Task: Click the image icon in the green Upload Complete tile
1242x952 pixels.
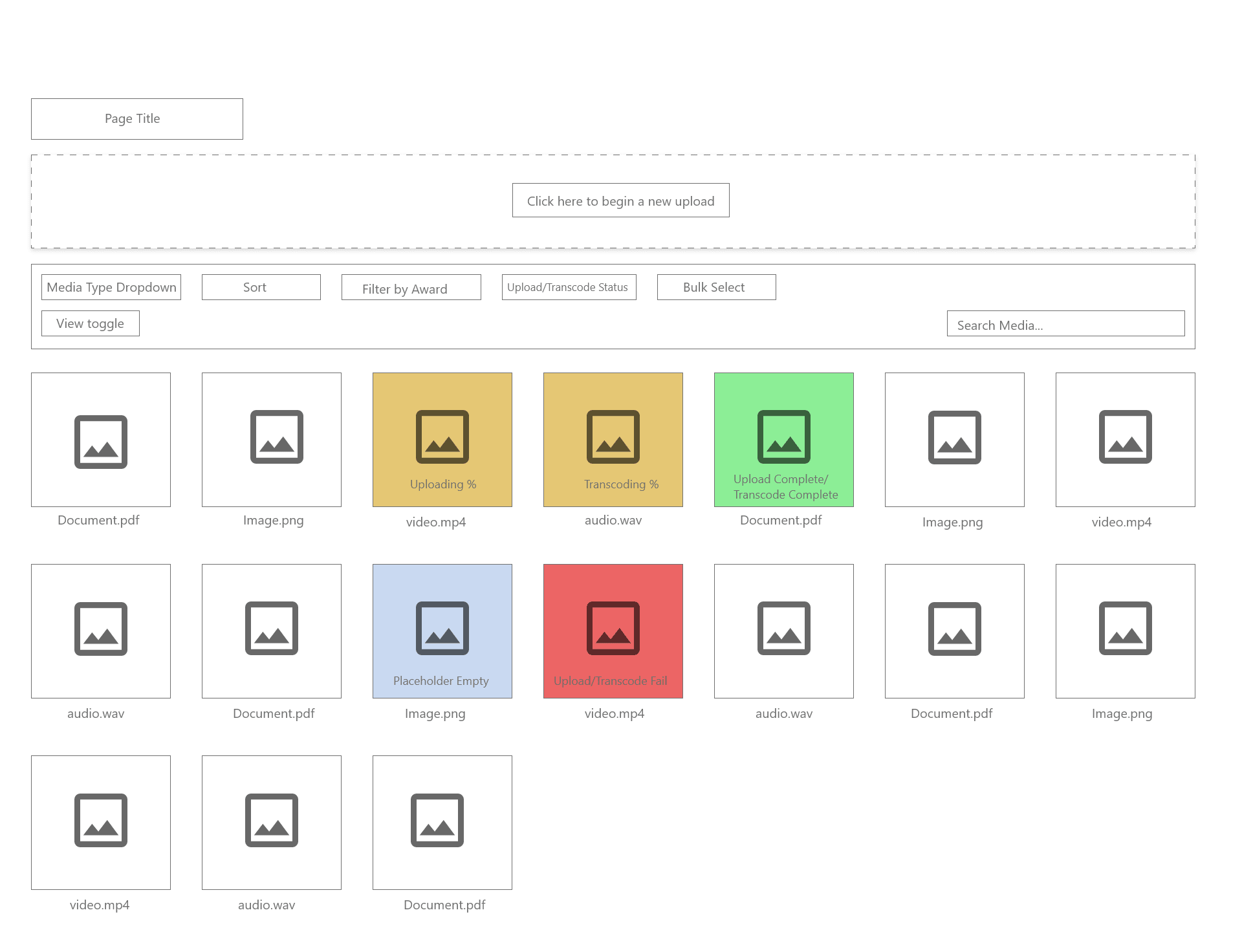Action: 784,437
